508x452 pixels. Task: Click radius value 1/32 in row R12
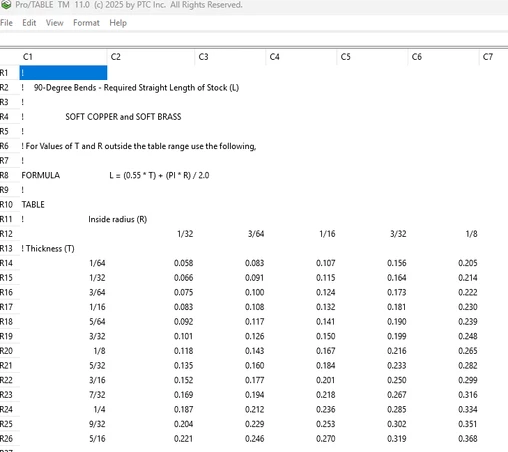(185, 234)
